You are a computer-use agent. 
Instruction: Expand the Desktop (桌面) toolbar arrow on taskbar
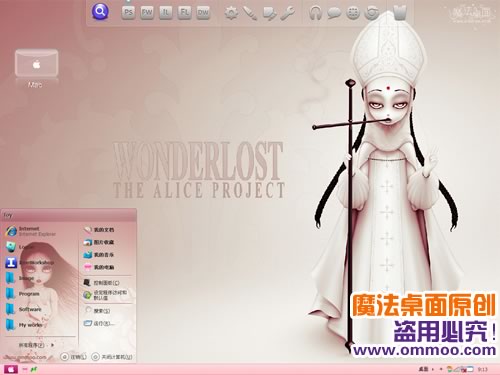click(x=433, y=369)
